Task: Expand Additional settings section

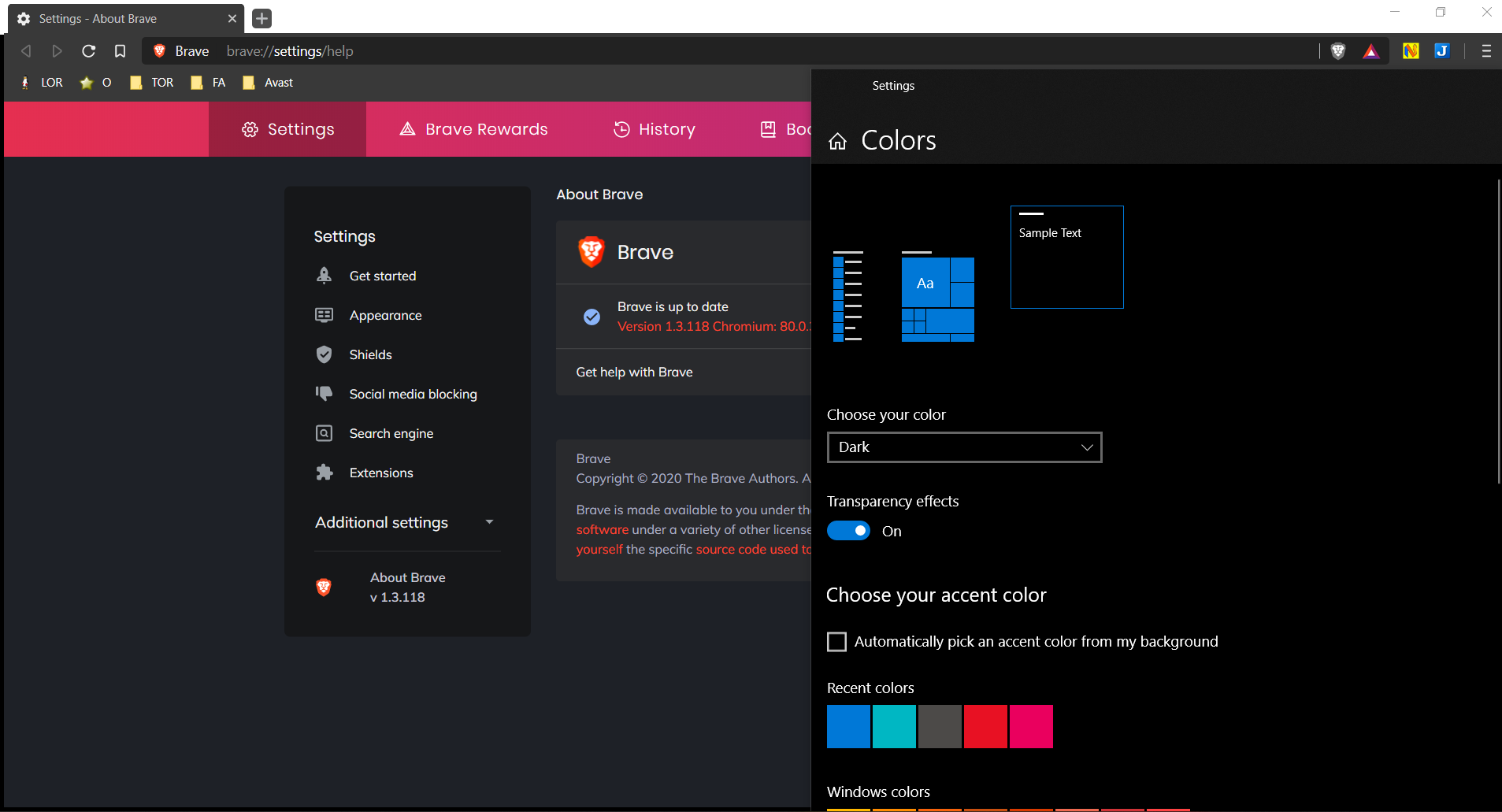Action: 406,522
